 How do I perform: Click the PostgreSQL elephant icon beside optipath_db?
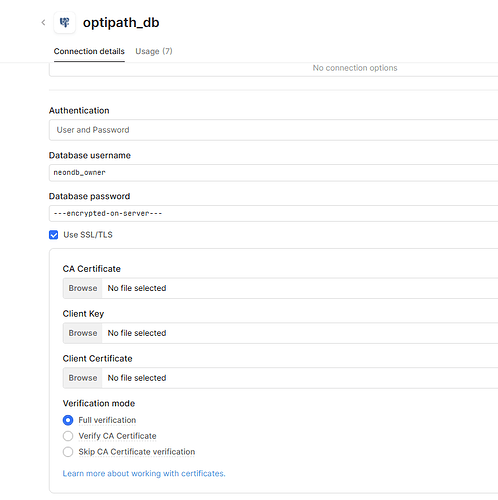coord(65,23)
